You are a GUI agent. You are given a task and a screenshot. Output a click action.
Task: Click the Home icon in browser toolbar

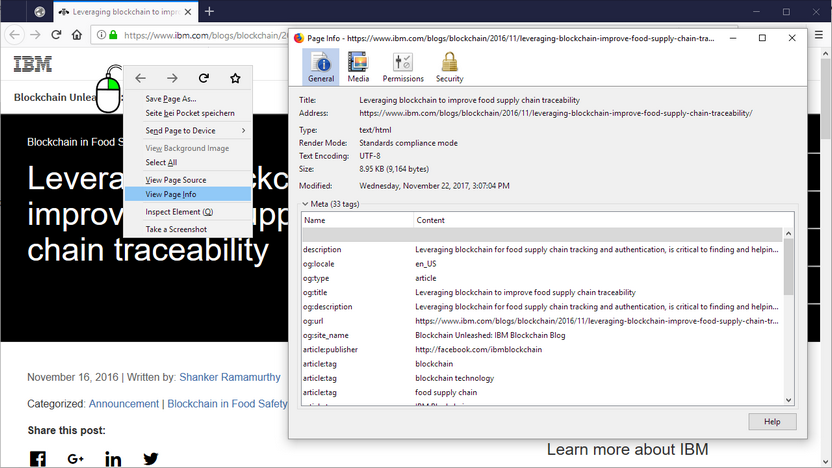pyautogui.click(x=77, y=35)
